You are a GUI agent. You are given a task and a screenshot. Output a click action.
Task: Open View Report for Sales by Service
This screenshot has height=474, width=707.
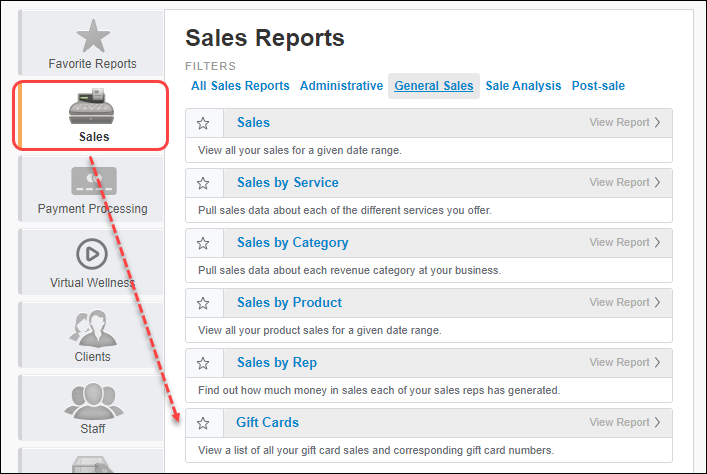625,183
